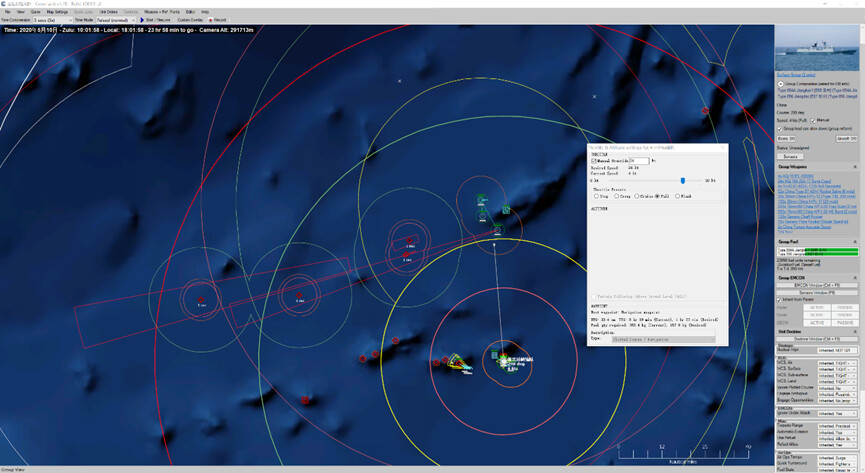Select the Full throttle preset
Screen dimensions: 865x473
(x=657, y=196)
